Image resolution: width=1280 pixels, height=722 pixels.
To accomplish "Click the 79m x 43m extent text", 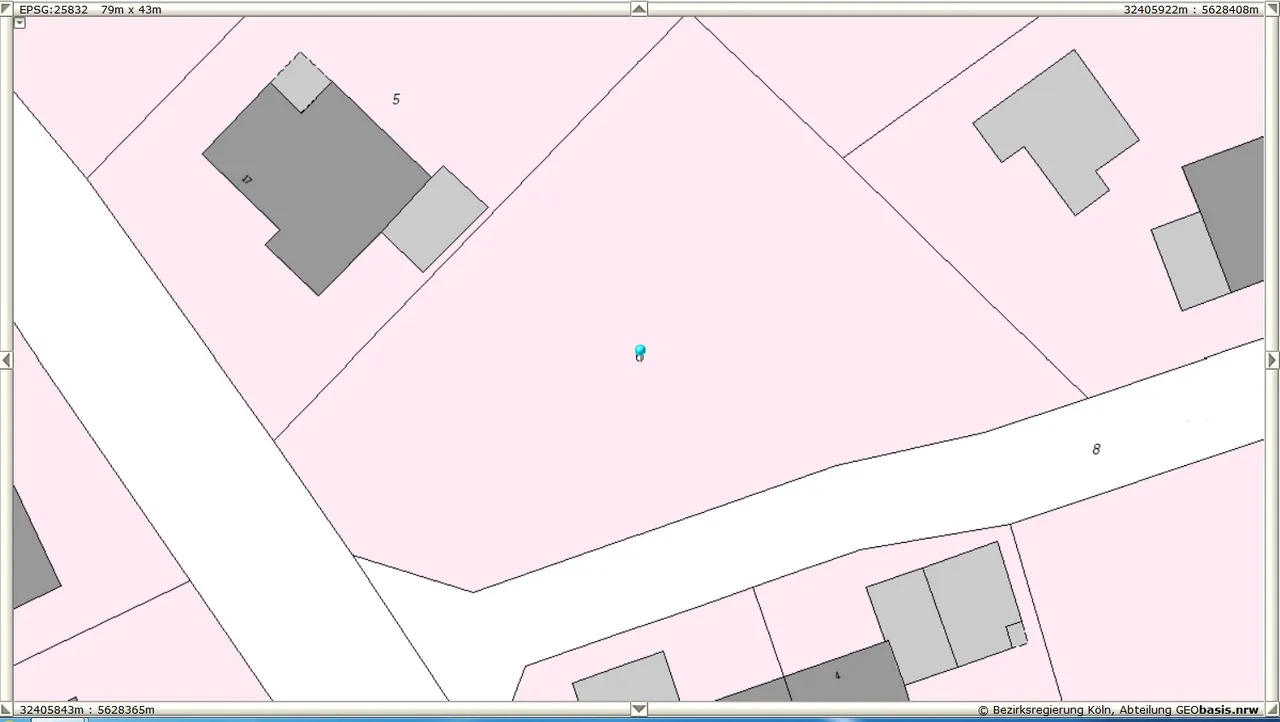I will point(131,9).
